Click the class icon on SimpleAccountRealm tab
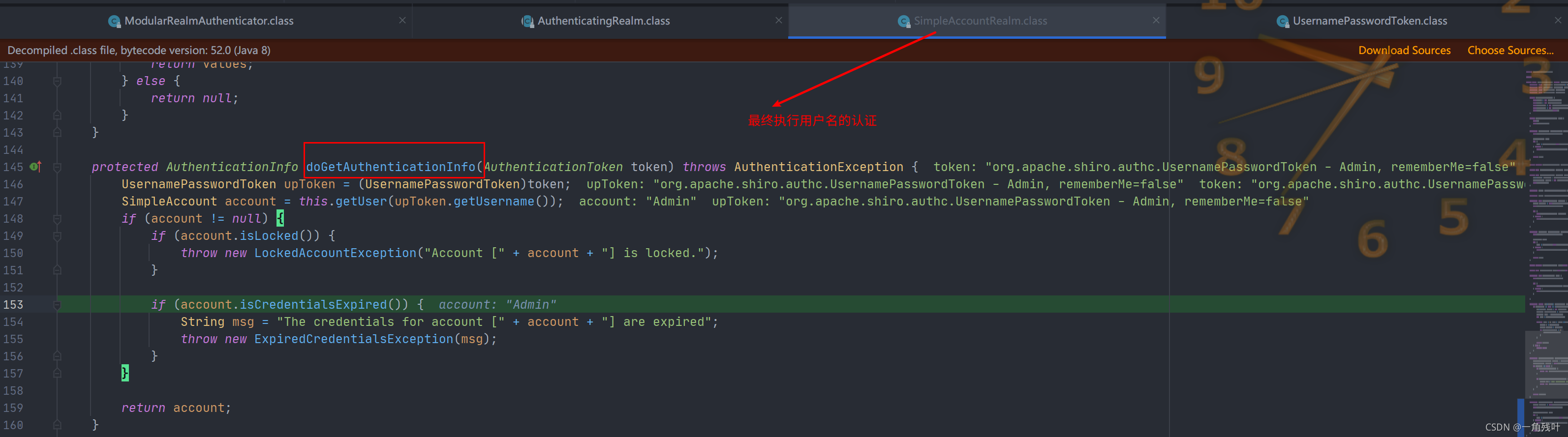Viewport: 1568px width, 437px height. 903,21
